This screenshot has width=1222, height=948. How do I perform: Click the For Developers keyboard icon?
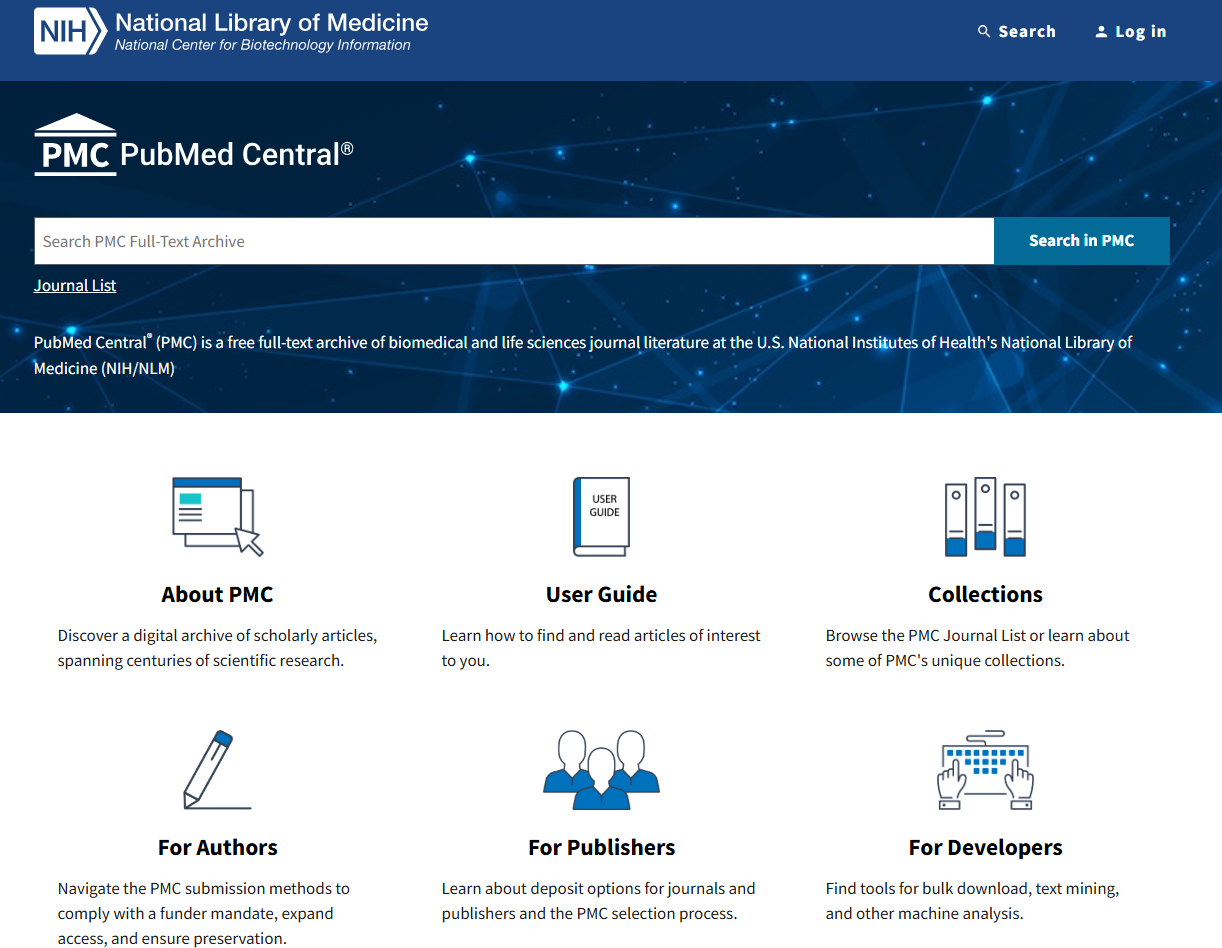click(x=984, y=768)
